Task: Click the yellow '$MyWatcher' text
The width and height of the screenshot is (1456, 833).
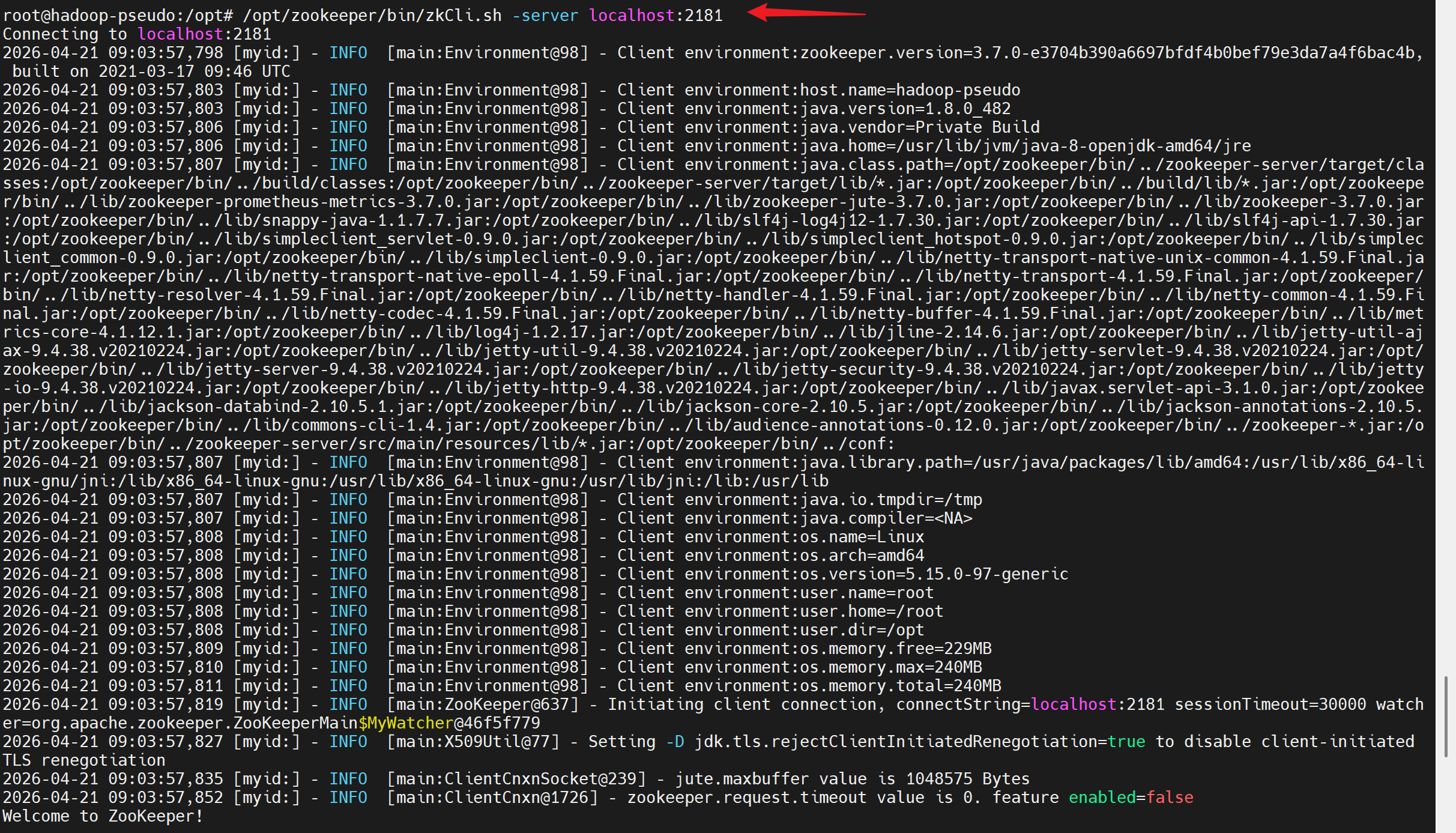Action: point(405,723)
